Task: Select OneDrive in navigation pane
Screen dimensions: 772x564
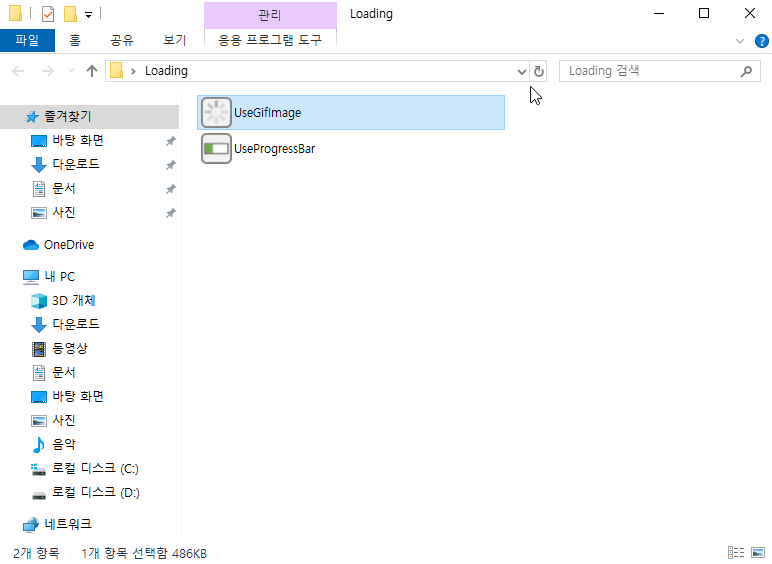Action: point(68,245)
